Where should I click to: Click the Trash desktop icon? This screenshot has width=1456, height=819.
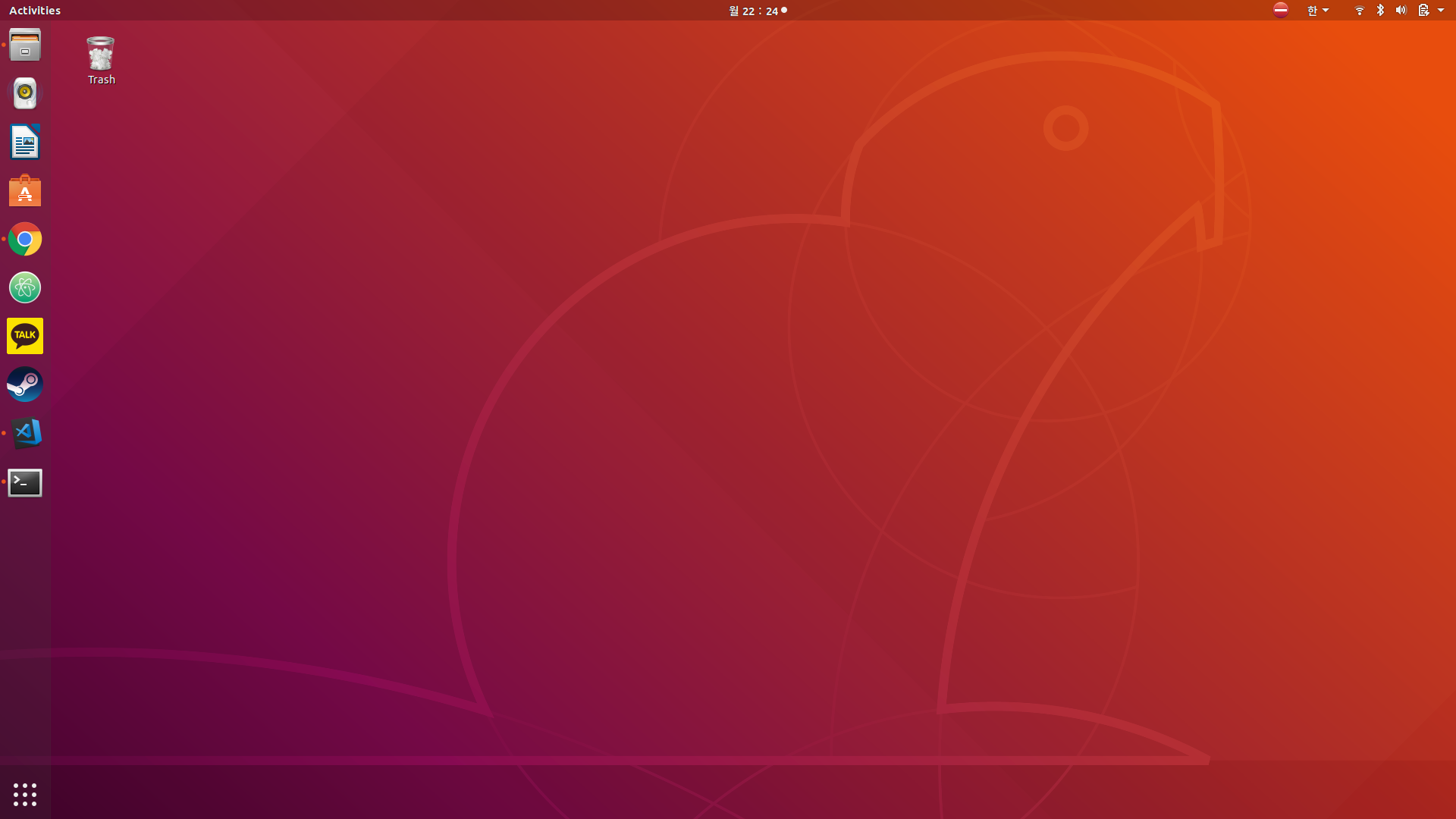(101, 60)
